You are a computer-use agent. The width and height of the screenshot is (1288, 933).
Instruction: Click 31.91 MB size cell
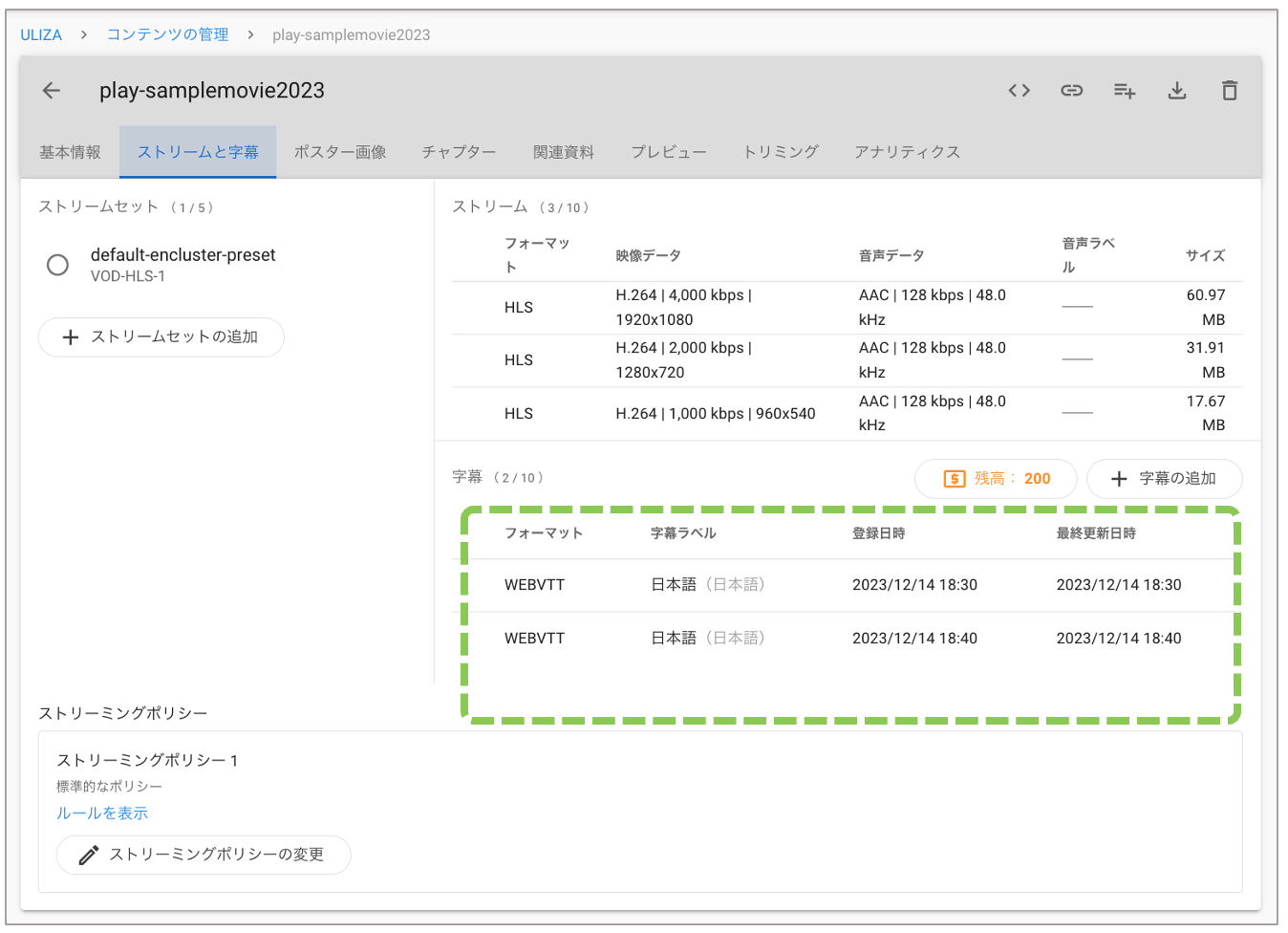pyautogui.click(x=1206, y=360)
